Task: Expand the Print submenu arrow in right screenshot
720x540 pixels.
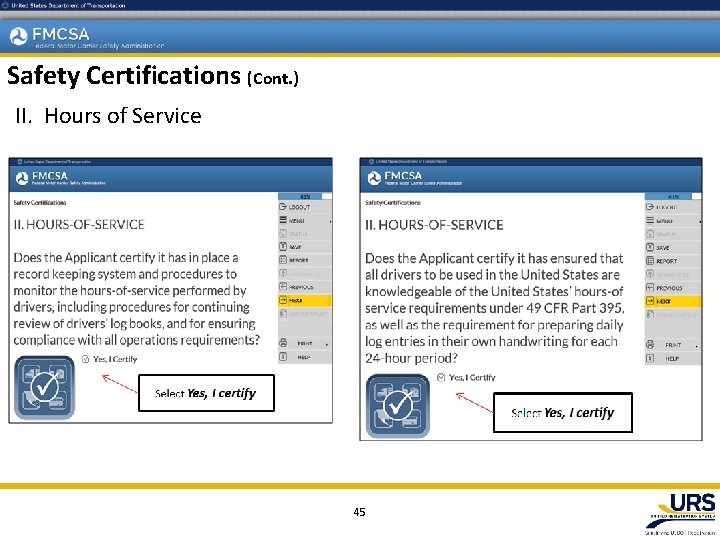Action: click(697, 346)
